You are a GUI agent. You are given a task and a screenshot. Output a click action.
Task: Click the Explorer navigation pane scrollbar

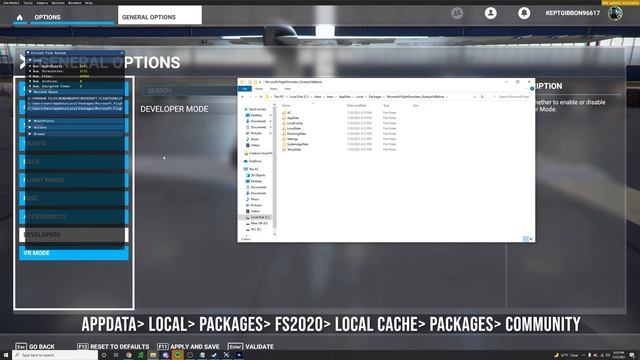click(275, 167)
